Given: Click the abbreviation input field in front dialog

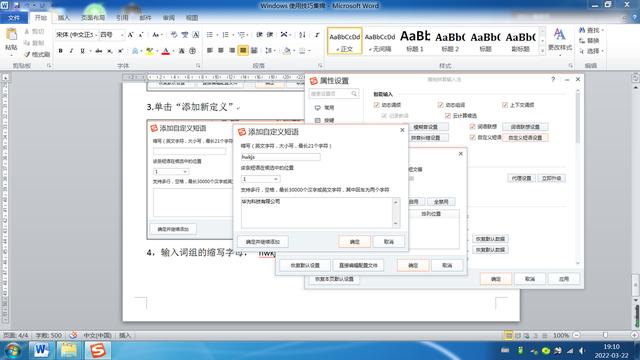Looking at the screenshot, I should [280, 157].
